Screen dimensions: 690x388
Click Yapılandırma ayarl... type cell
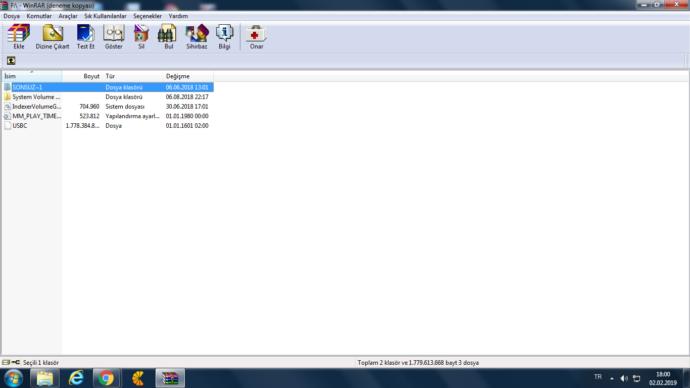coord(132,116)
